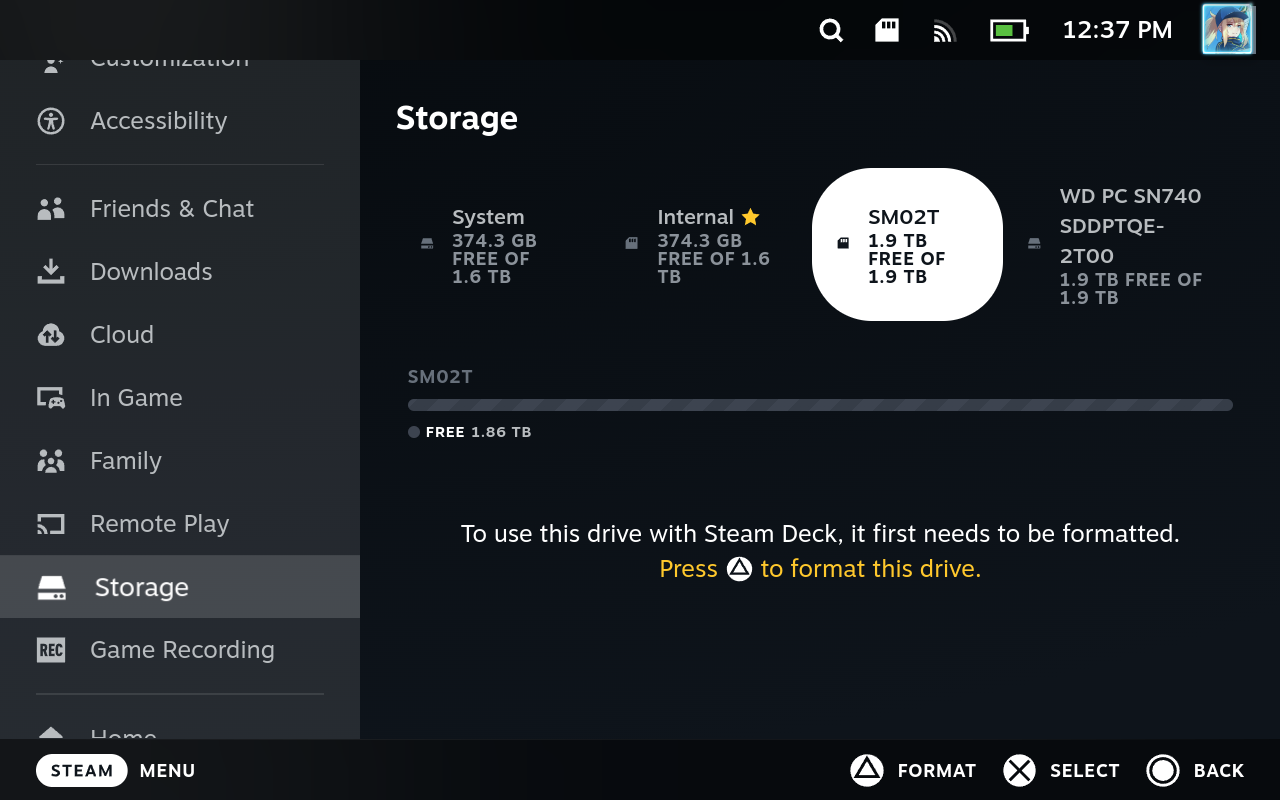The height and width of the screenshot is (800, 1280).
Task: Click the SM02T storage usage bar
Action: pyautogui.click(x=820, y=405)
